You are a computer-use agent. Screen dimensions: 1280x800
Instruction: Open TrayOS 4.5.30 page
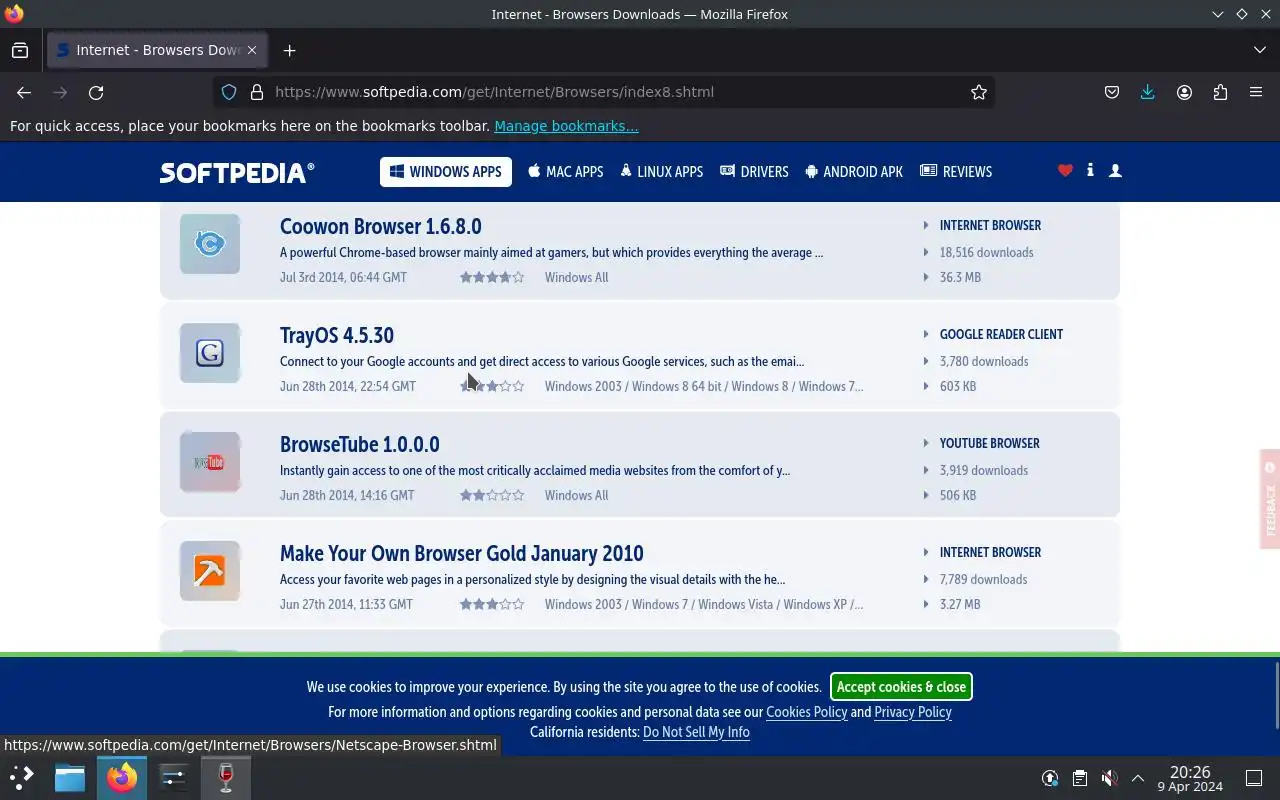[x=337, y=335]
